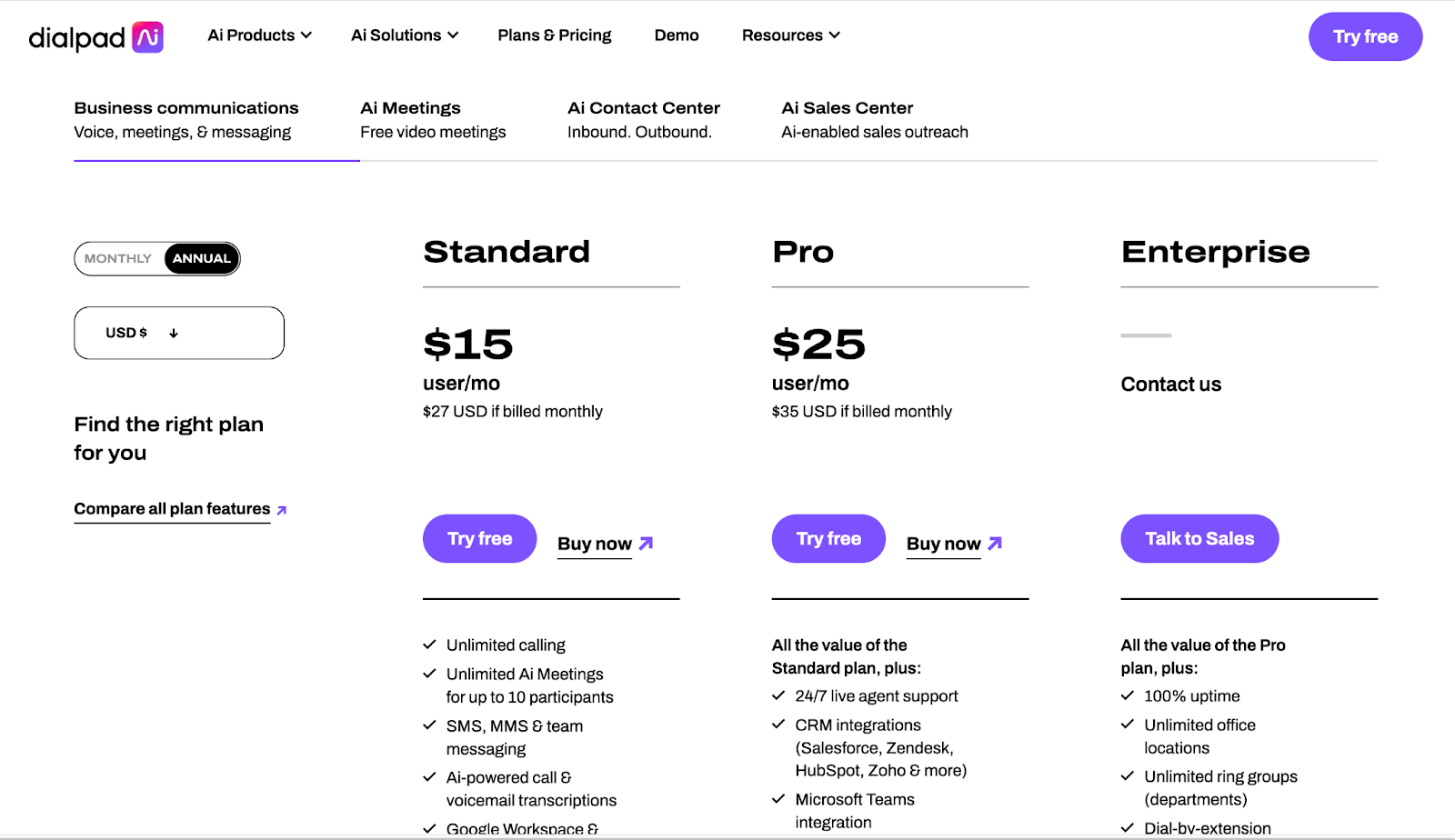Click checkmark icon beside 100% uptime
Image resolution: width=1455 pixels, height=840 pixels.
pyautogui.click(x=1128, y=695)
